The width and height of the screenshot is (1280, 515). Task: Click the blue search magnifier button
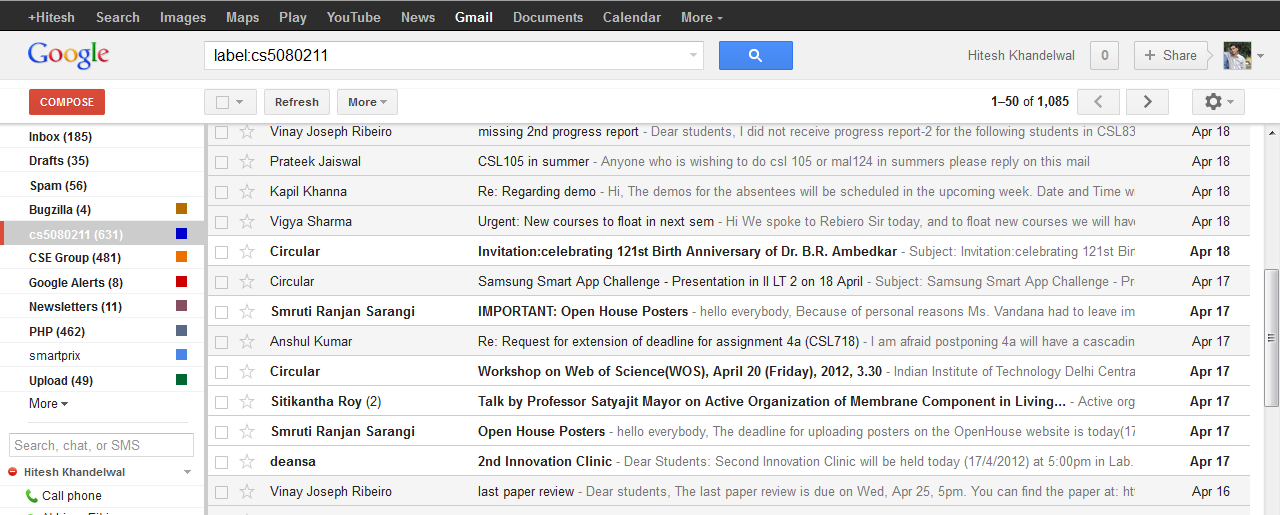coord(755,56)
